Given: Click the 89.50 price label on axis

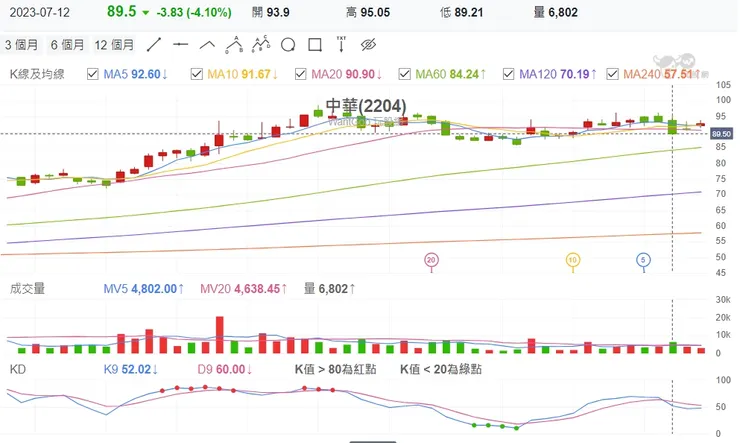Looking at the screenshot, I should coord(721,134).
